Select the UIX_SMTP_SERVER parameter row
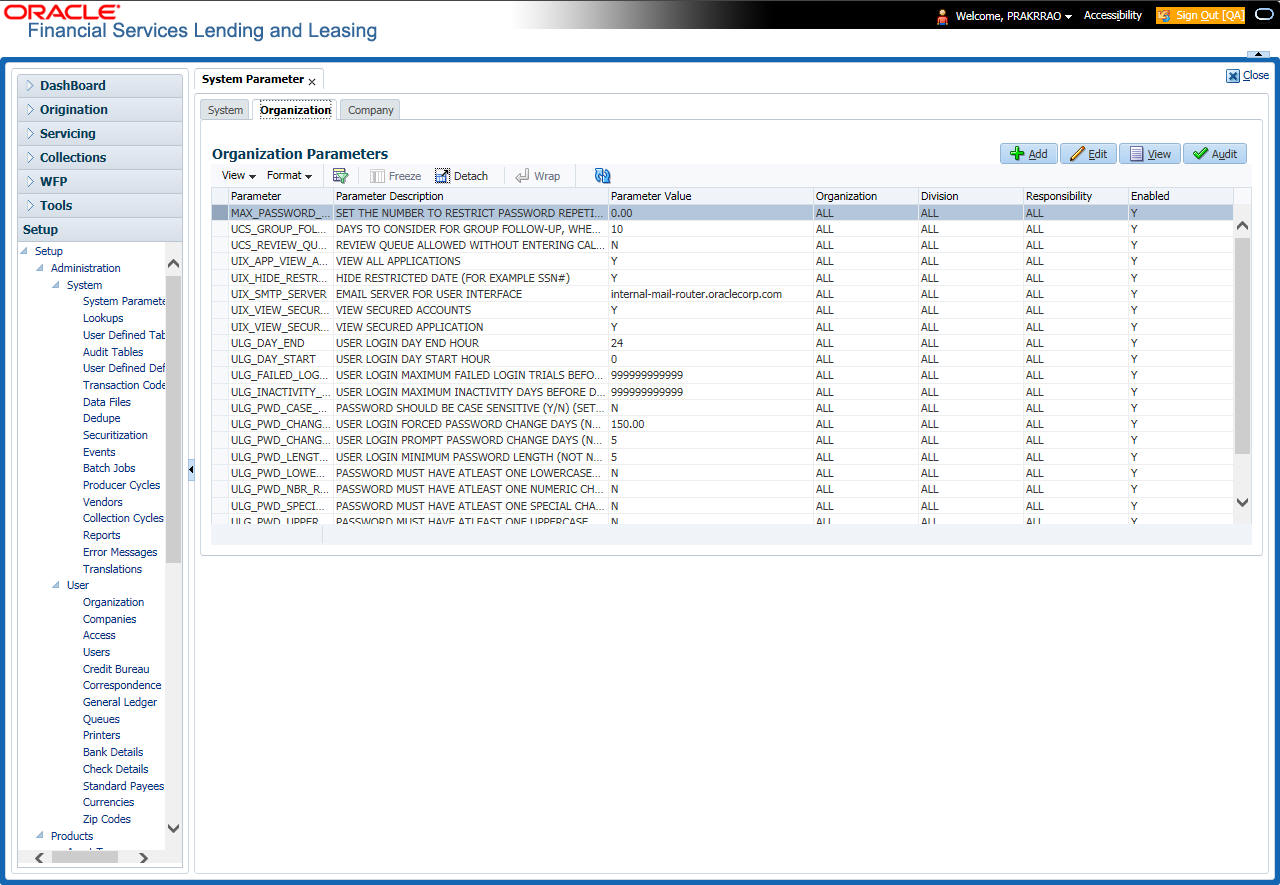1280x885 pixels. click(x=722, y=294)
